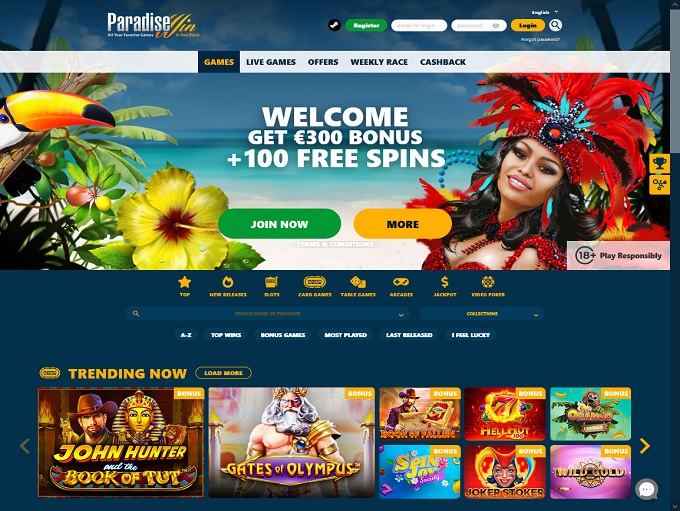Viewport: 680px width, 511px height.
Task: Open the Video Poker chip icon
Action: point(488,282)
